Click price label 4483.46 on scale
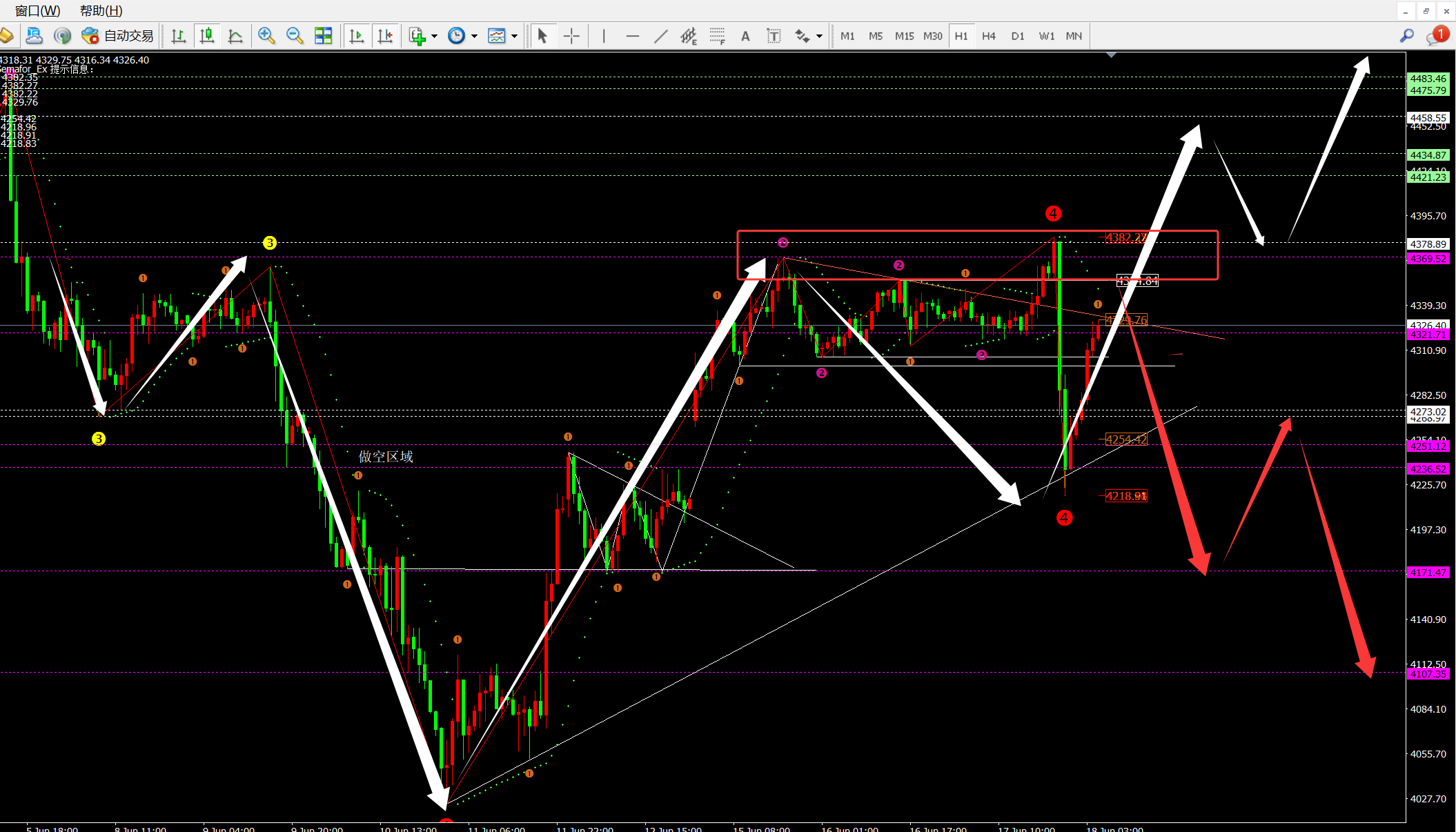Screen dimensions: 1456x832 point(1428,79)
